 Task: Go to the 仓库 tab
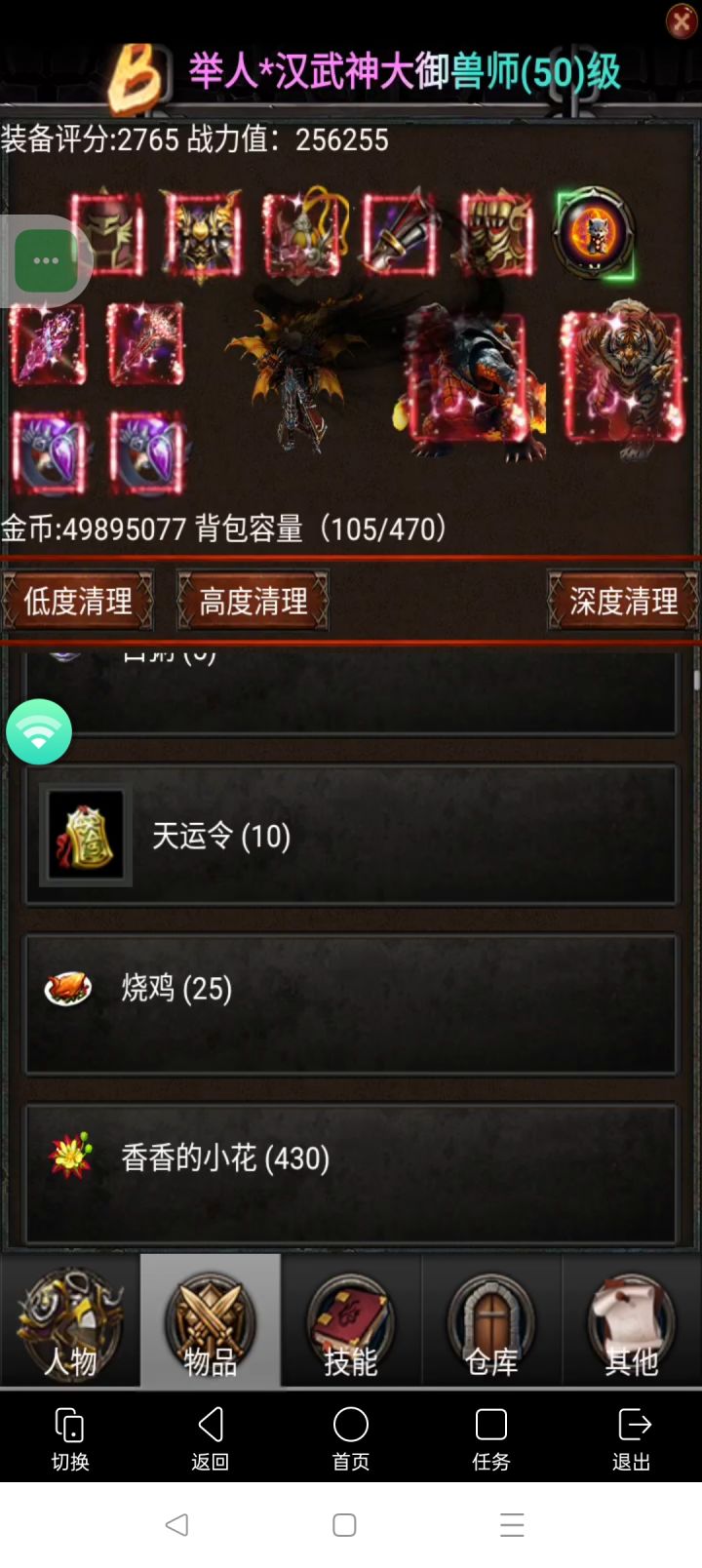(x=491, y=1320)
